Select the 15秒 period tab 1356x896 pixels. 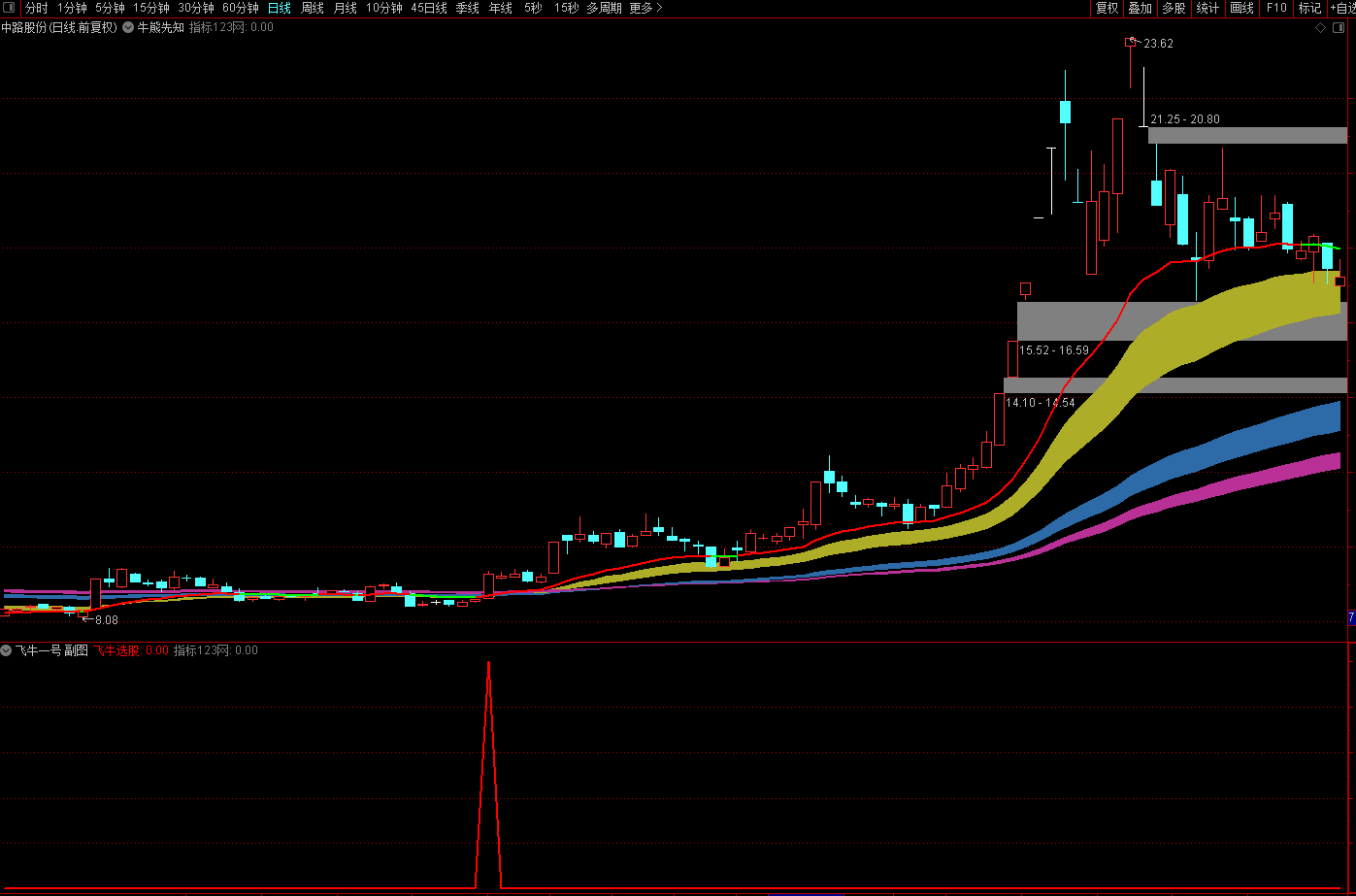point(565,8)
